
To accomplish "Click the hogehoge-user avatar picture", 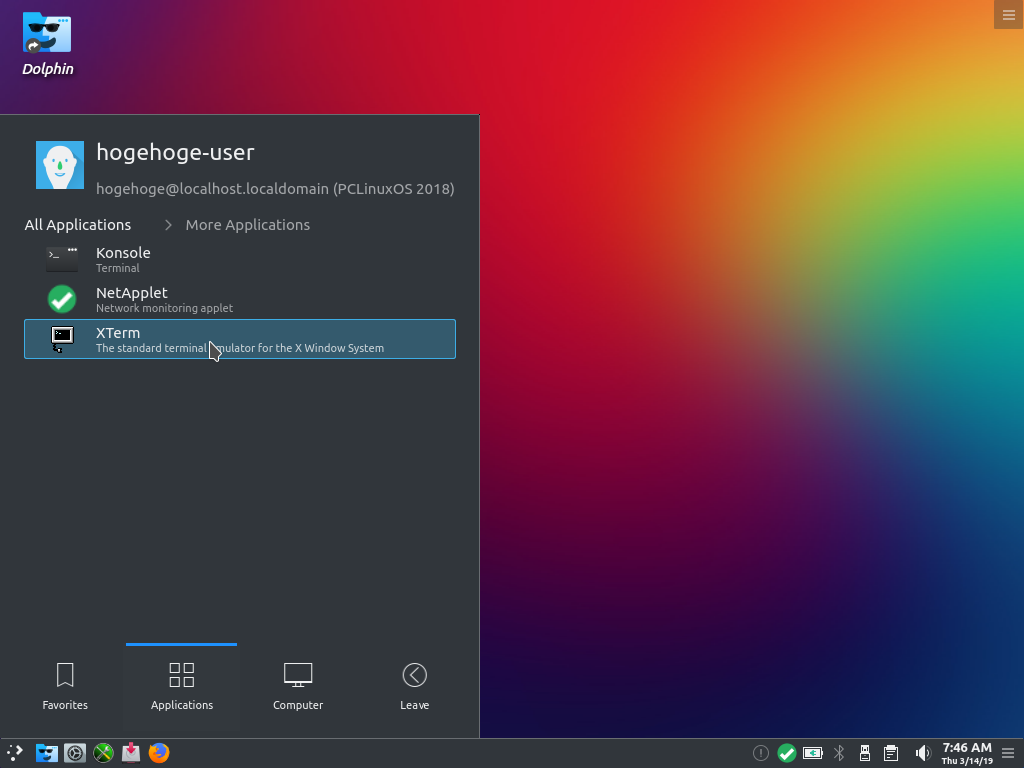I will pyautogui.click(x=59, y=165).
